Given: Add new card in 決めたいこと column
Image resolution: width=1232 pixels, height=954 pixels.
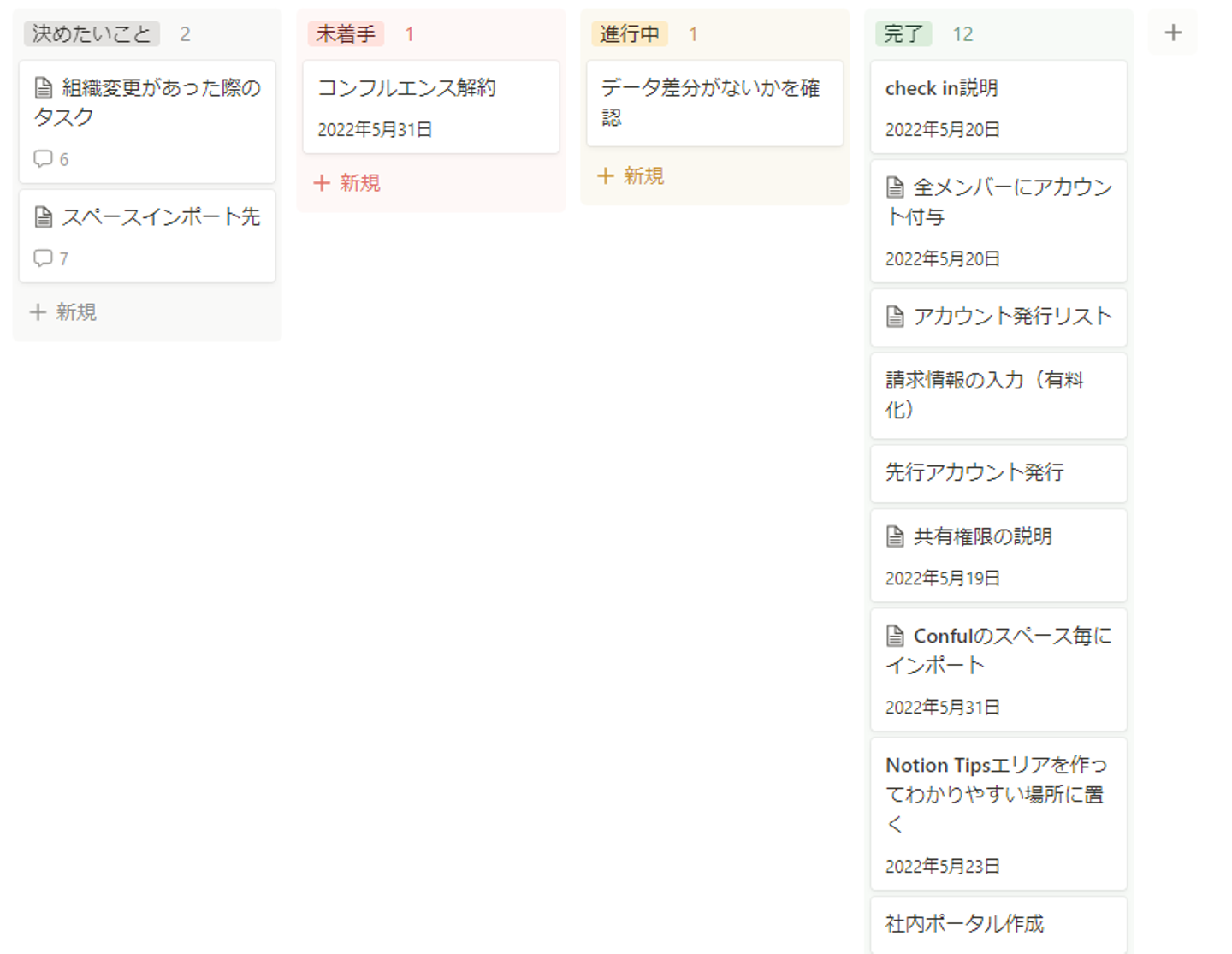Looking at the screenshot, I should coord(63,312).
